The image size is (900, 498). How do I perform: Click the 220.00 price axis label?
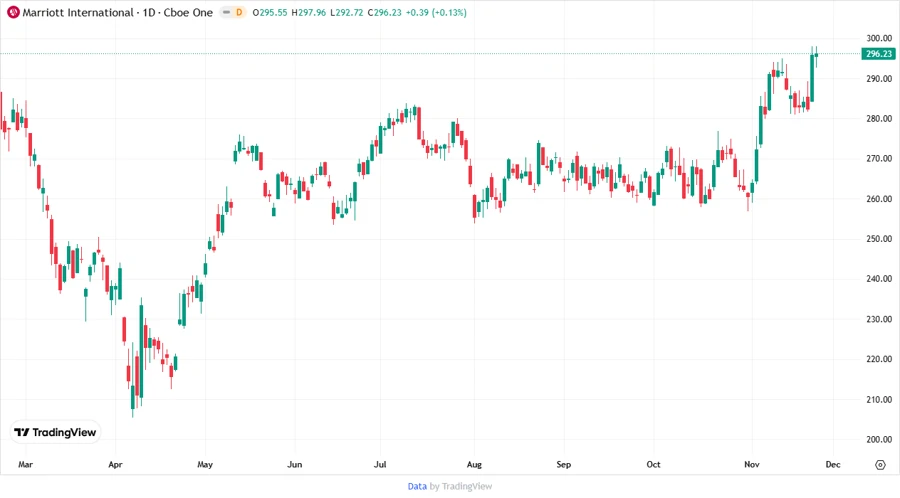(879, 359)
